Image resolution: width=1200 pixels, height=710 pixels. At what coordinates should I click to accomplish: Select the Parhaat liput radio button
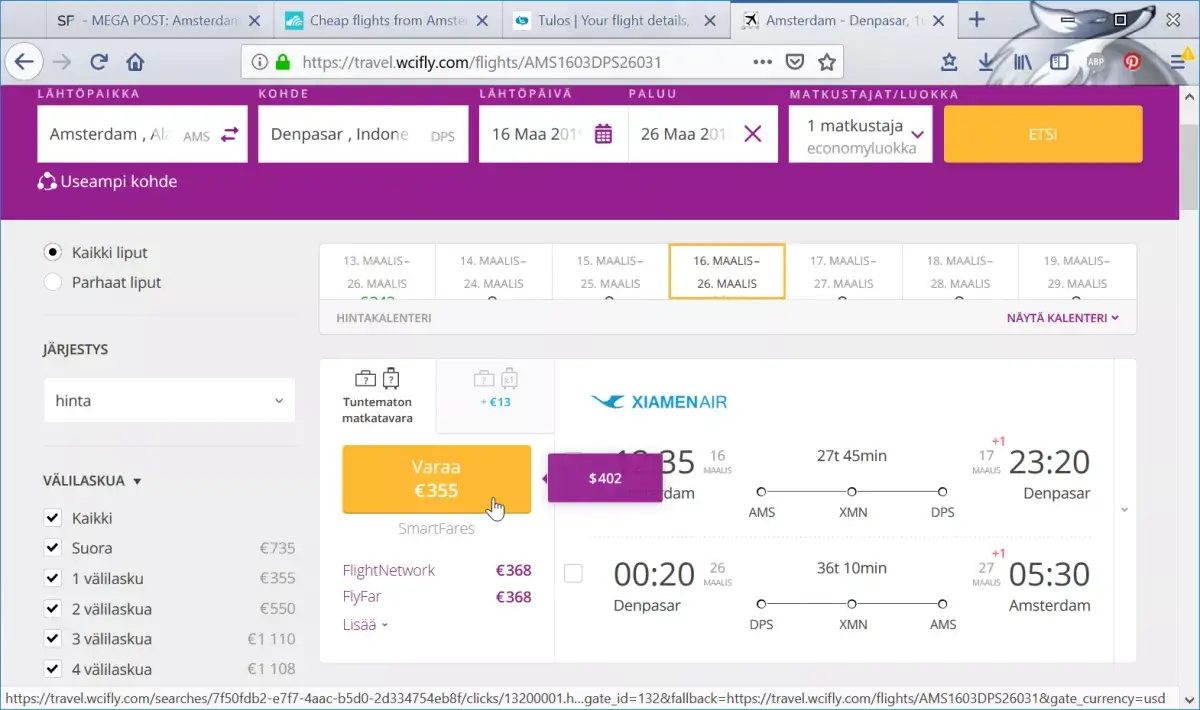[54, 282]
